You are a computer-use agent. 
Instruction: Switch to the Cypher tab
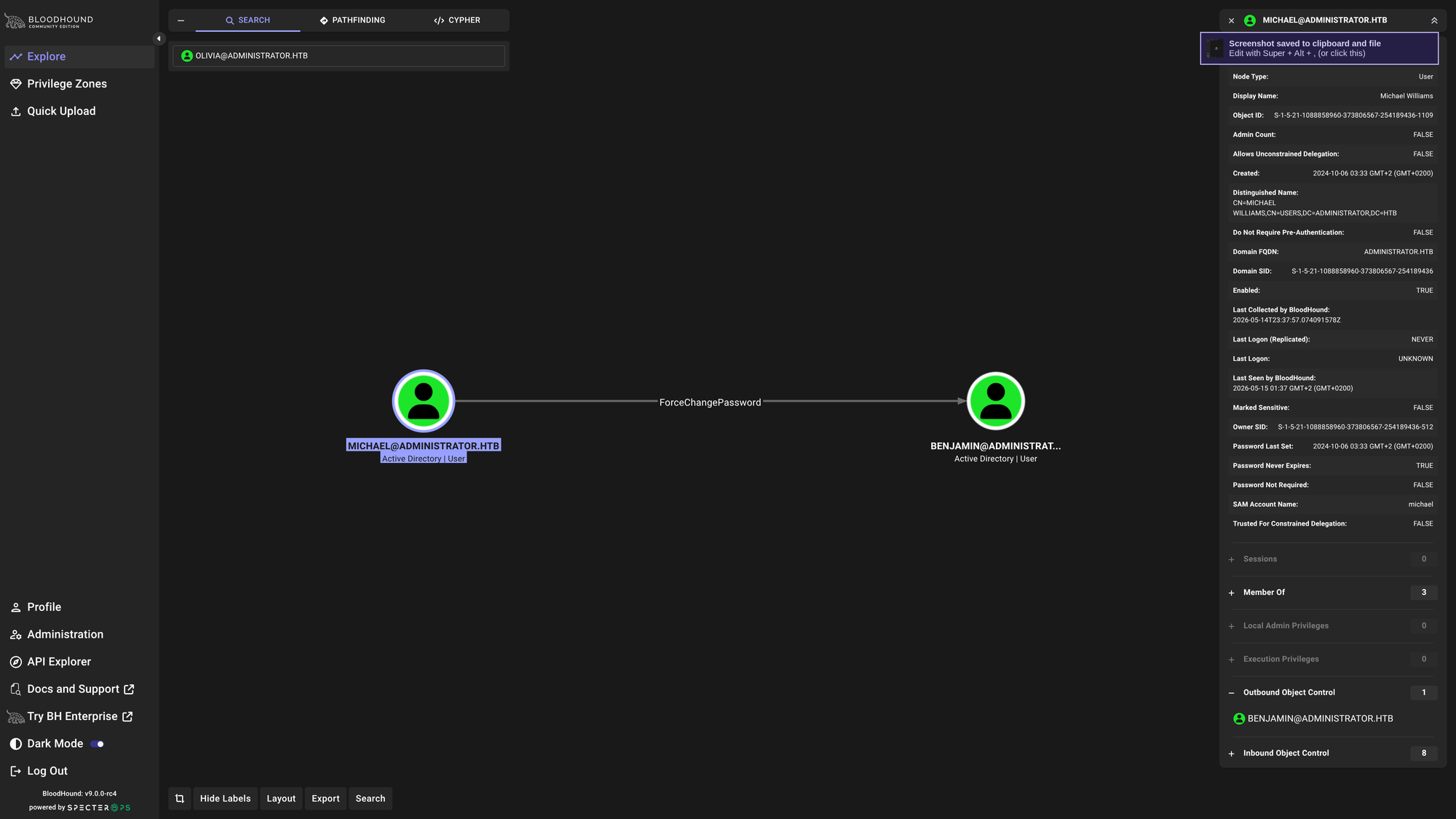tap(457, 20)
